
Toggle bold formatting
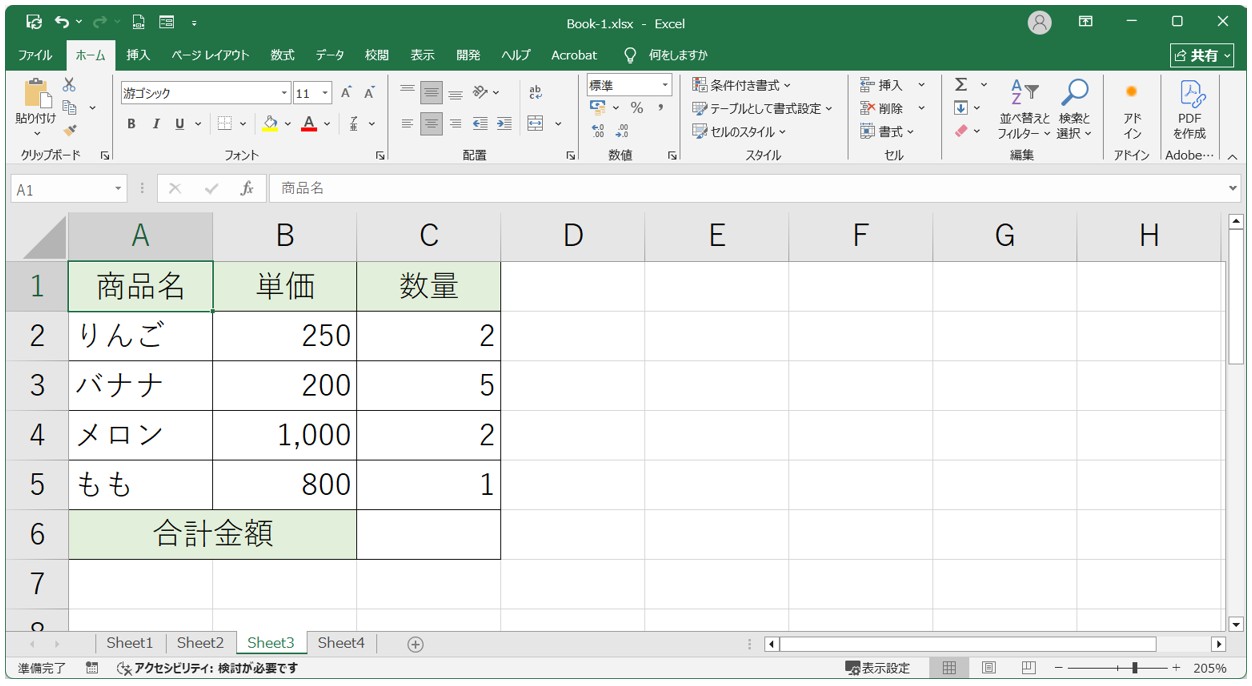(x=131, y=124)
